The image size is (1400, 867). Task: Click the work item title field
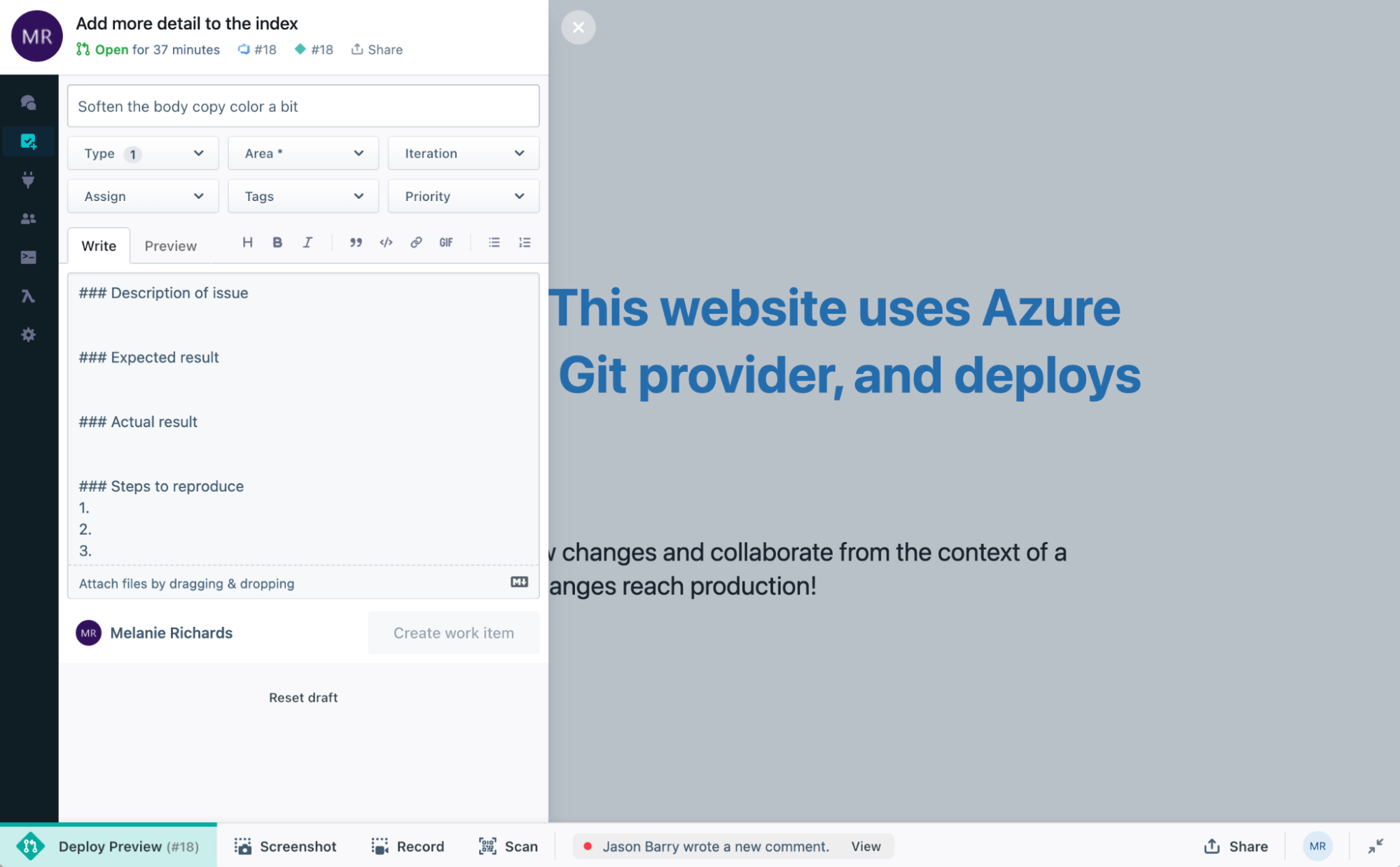click(303, 106)
